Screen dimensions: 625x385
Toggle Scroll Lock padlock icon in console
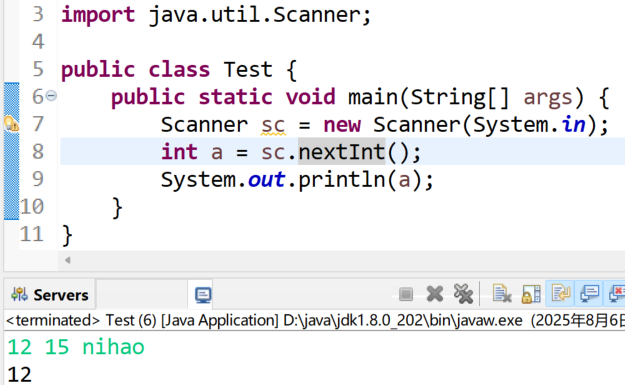pos(531,294)
